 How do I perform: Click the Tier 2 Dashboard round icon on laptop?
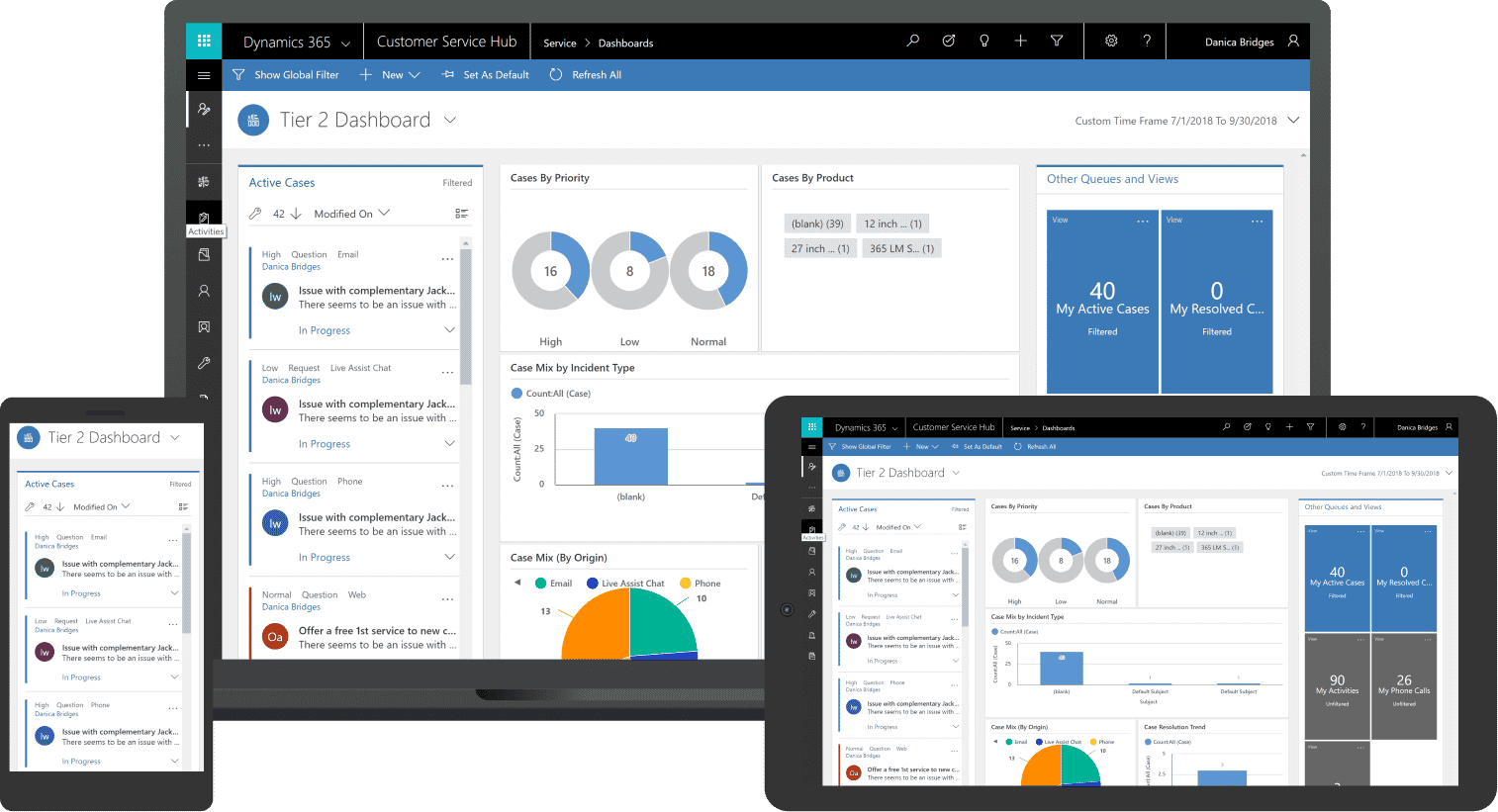coord(253,120)
